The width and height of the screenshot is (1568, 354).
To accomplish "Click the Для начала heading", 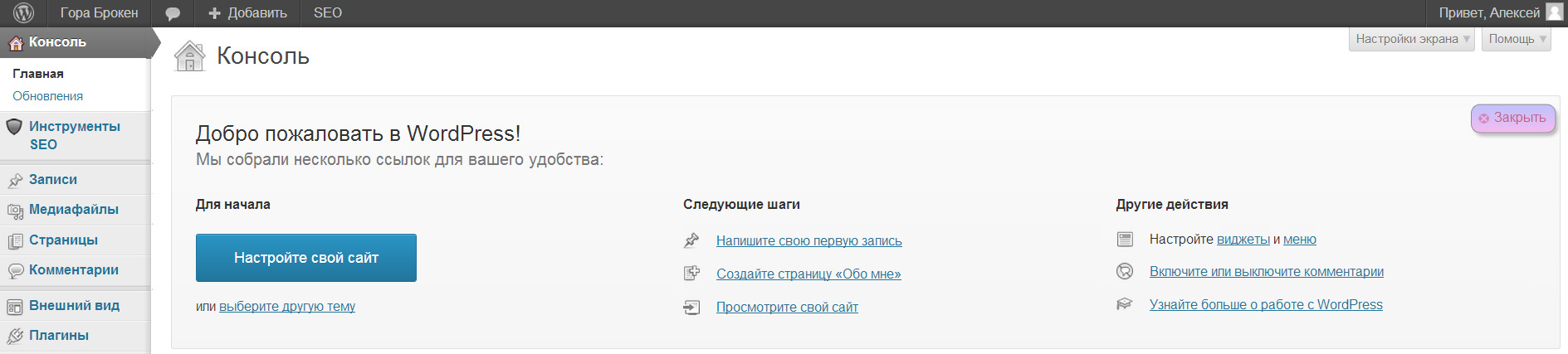I will (x=233, y=205).
